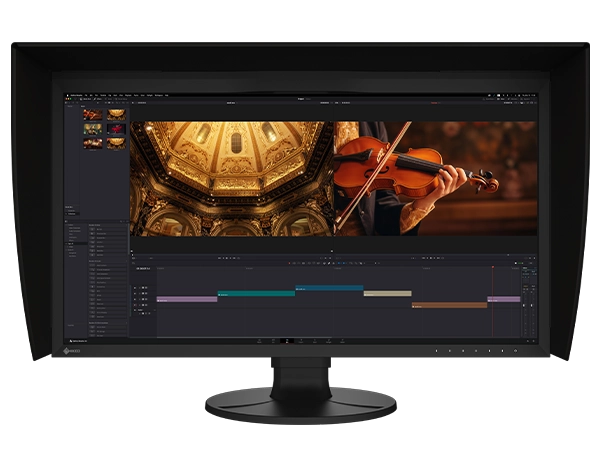Play the timeline viewer forward

tap(435, 258)
